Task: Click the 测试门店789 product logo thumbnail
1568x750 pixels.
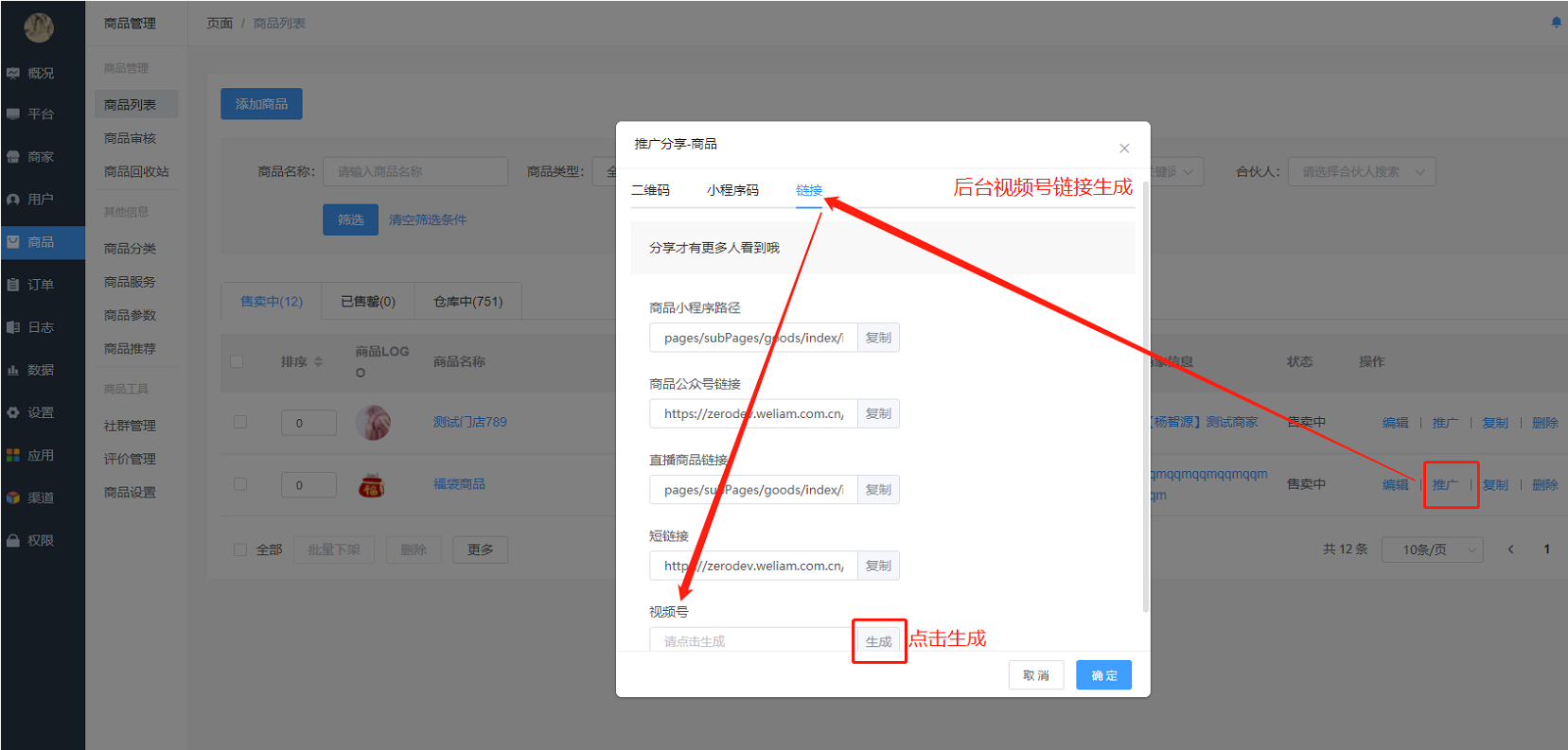Action: pos(373,422)
